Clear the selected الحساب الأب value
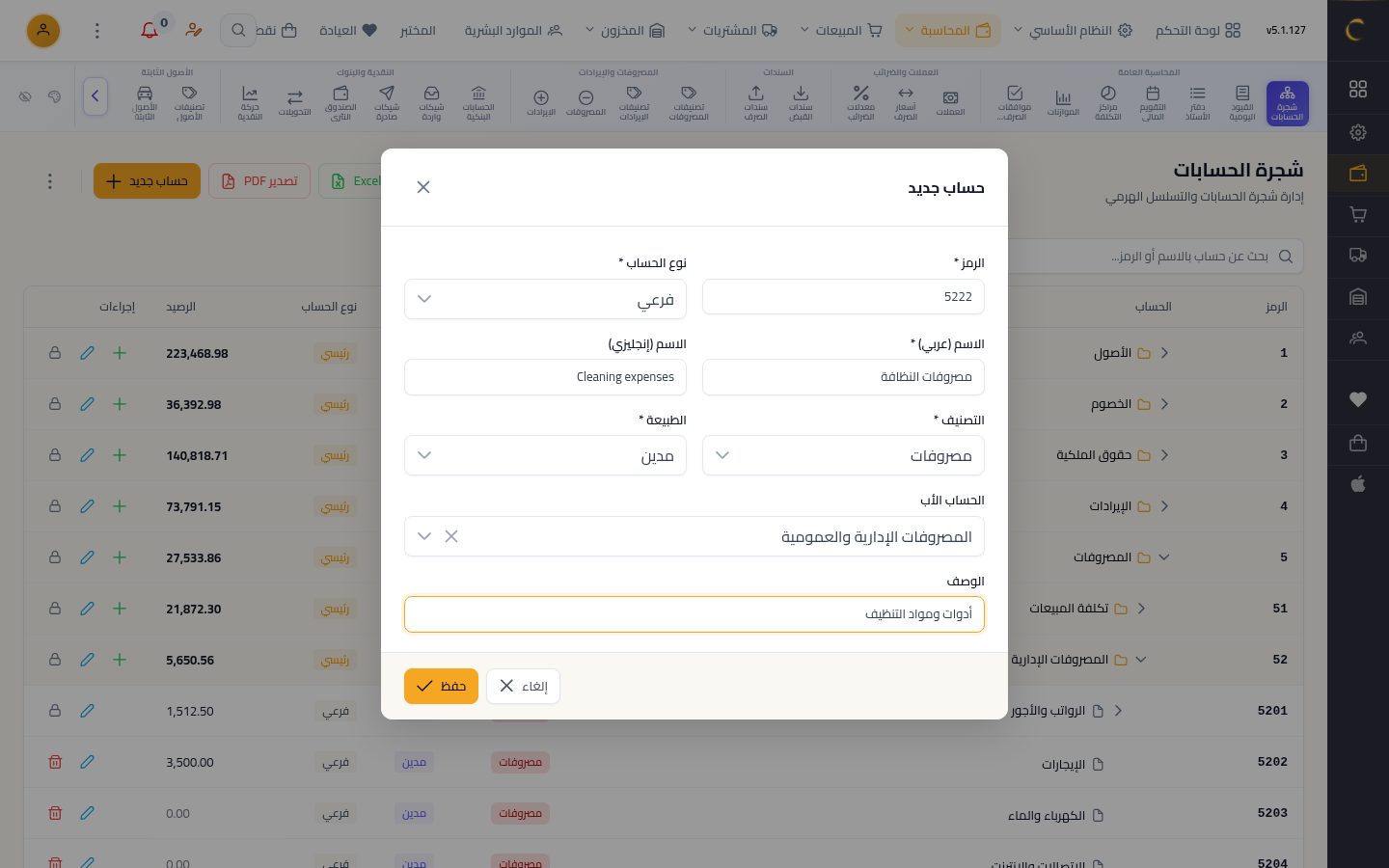The image size is (1389, 868). pos(451,536)
